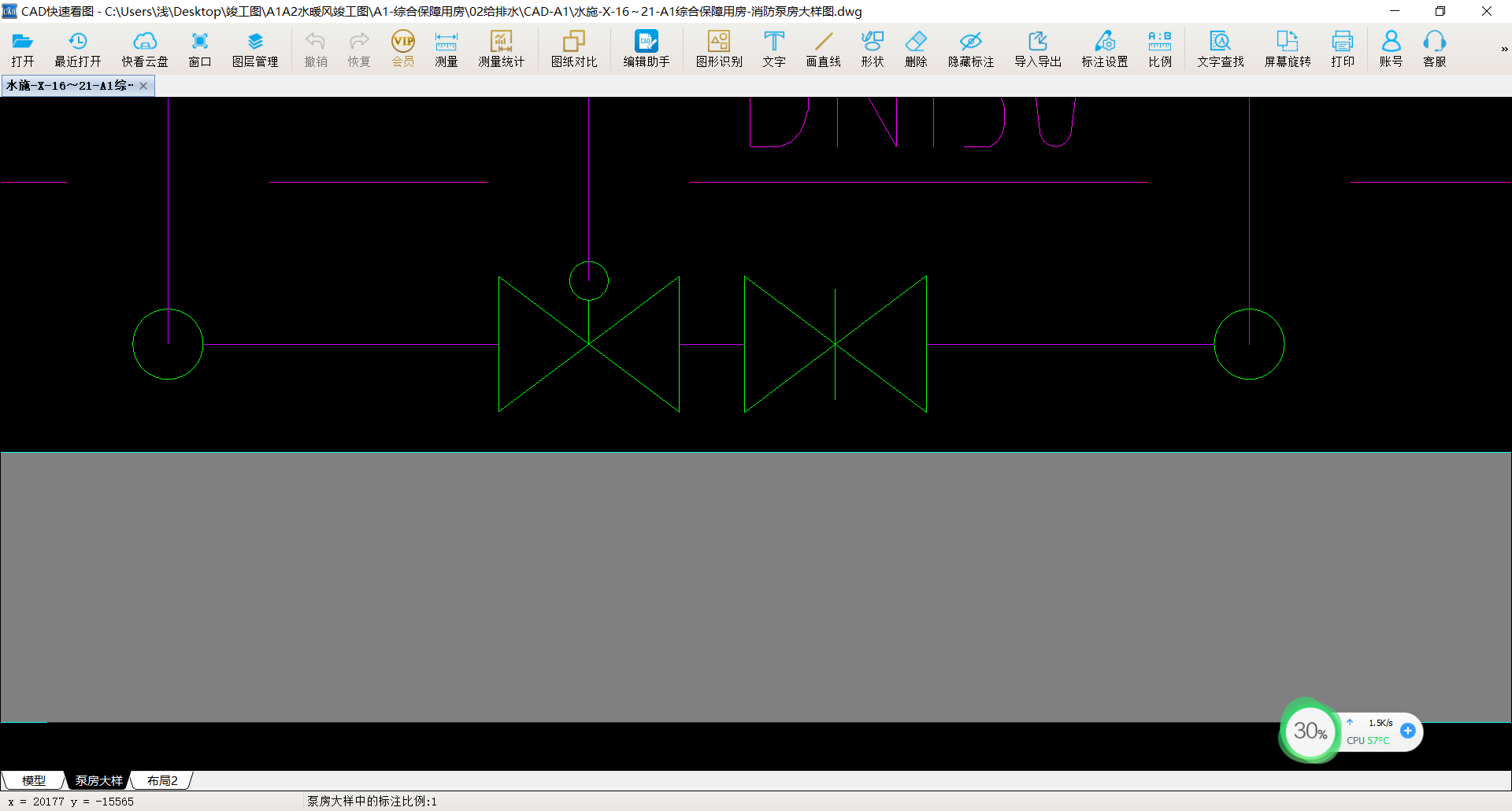Screen dimensions: 1512x811
Task: Open the 比例 scale setting
Action: pos(1160,49)
